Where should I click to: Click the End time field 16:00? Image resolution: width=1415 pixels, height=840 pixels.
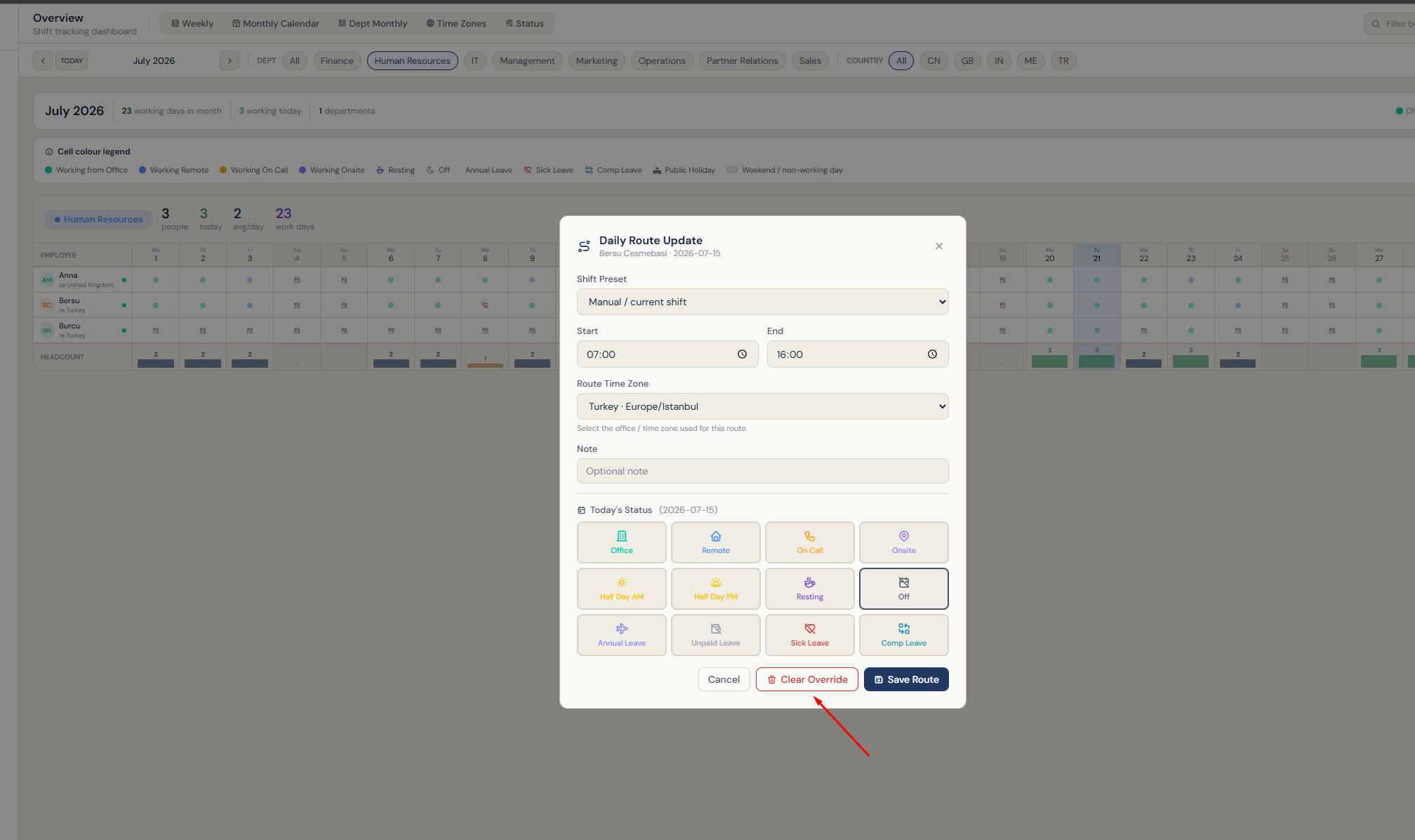point(857,354)
